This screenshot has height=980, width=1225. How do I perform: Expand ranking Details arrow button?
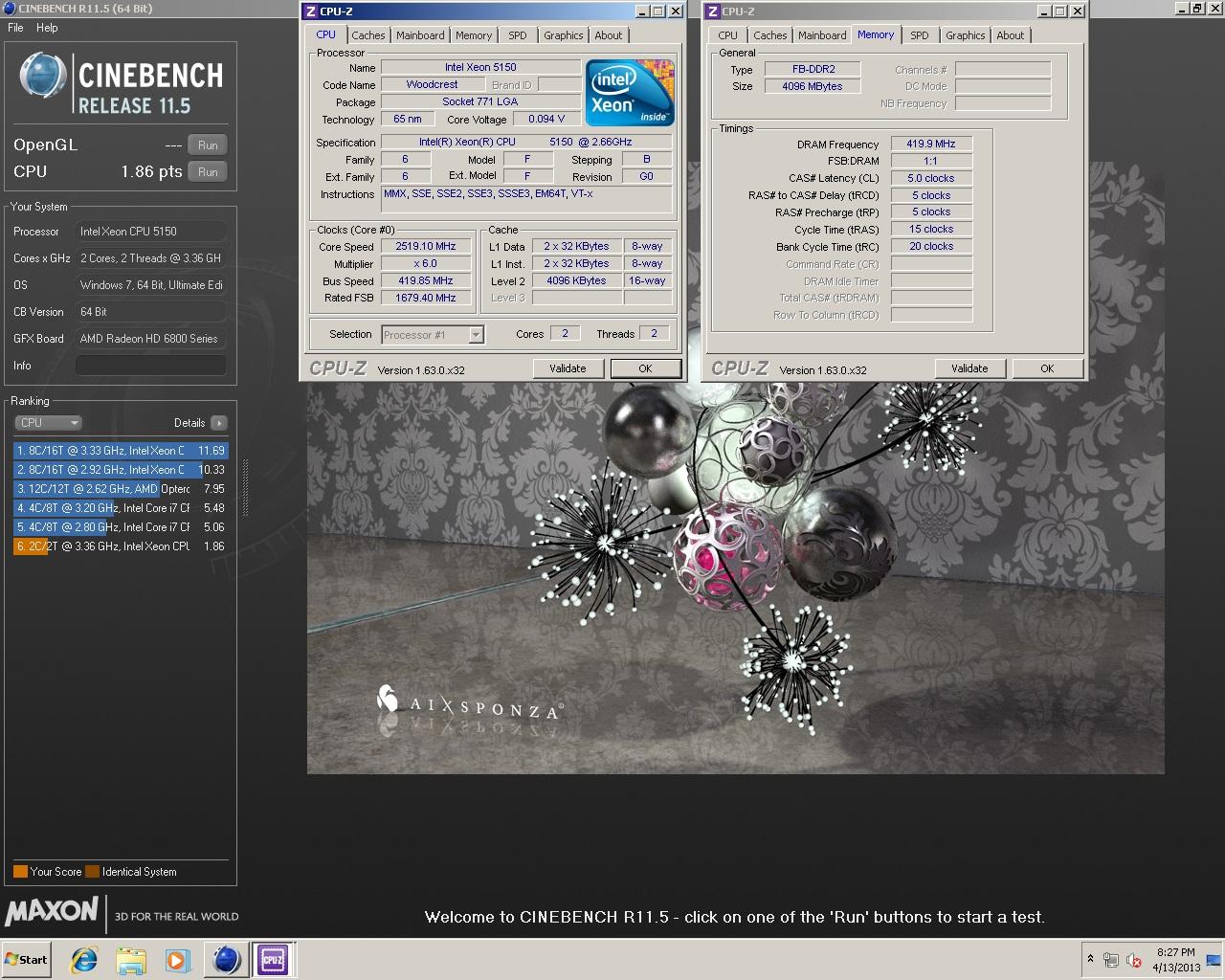pos(219,423)
